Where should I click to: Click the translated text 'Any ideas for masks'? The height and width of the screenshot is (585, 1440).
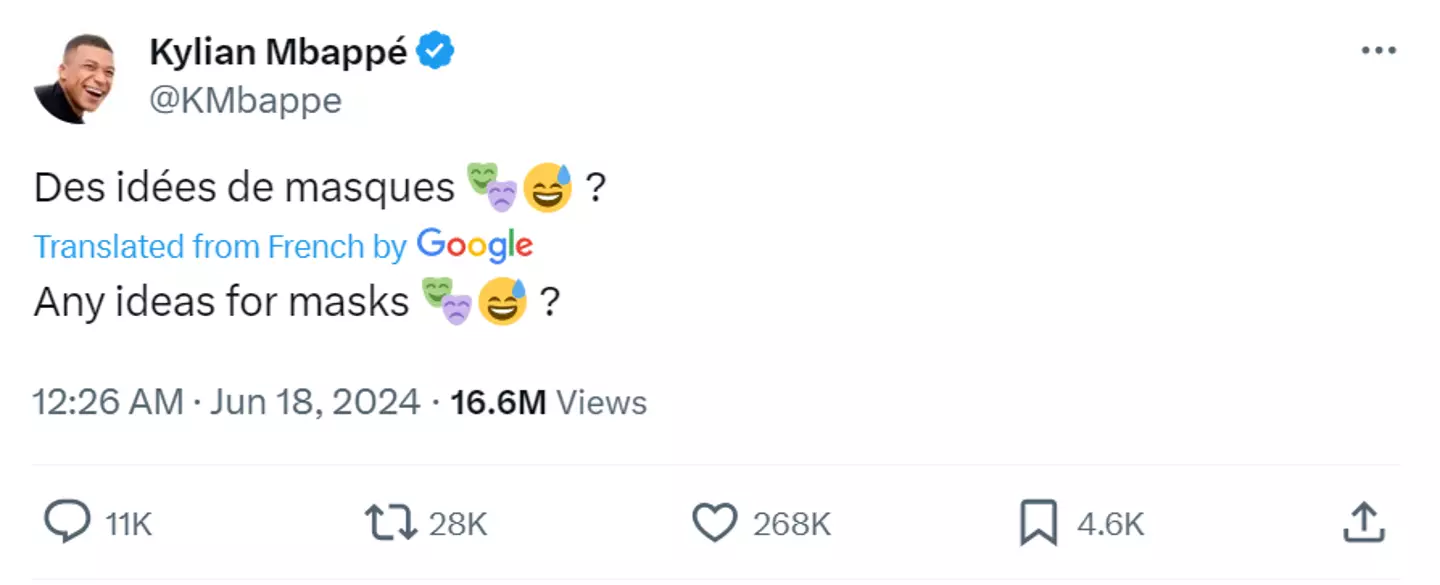[221, 302]
